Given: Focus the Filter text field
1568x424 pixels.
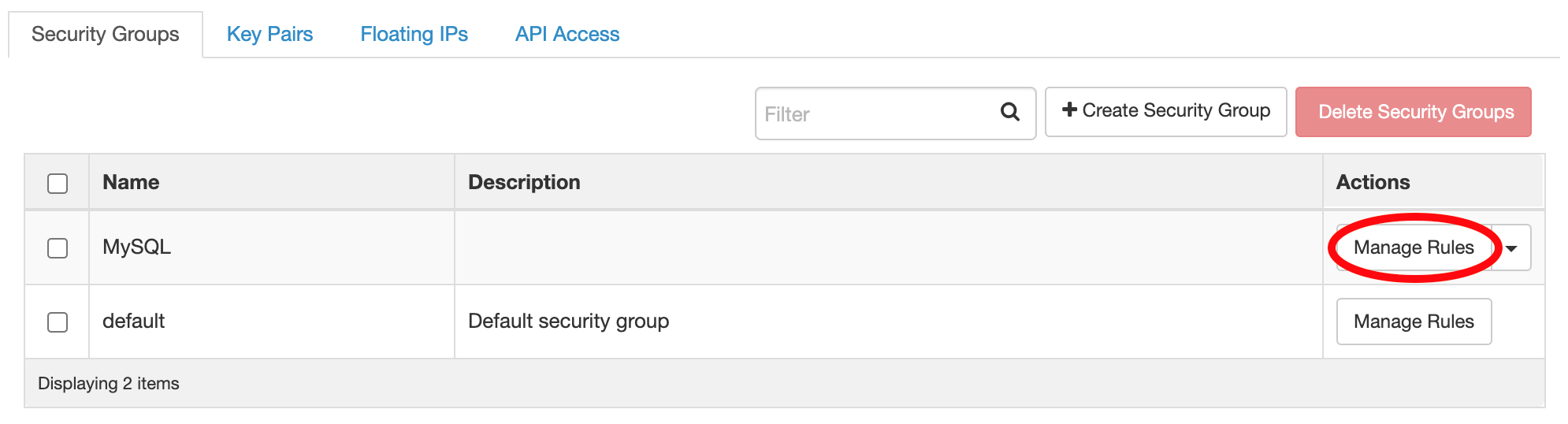Looking at the screenshot, I should [875, 114].
